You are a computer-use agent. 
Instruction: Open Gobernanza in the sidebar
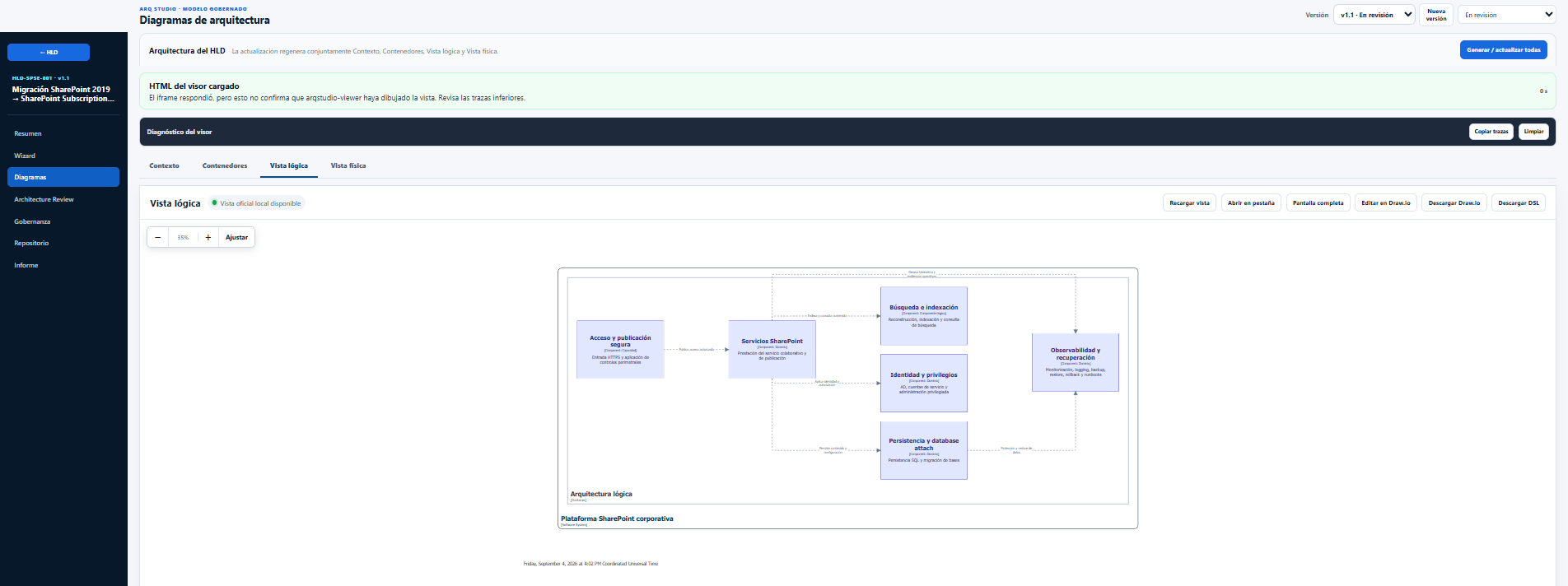(x=63, y=221)
